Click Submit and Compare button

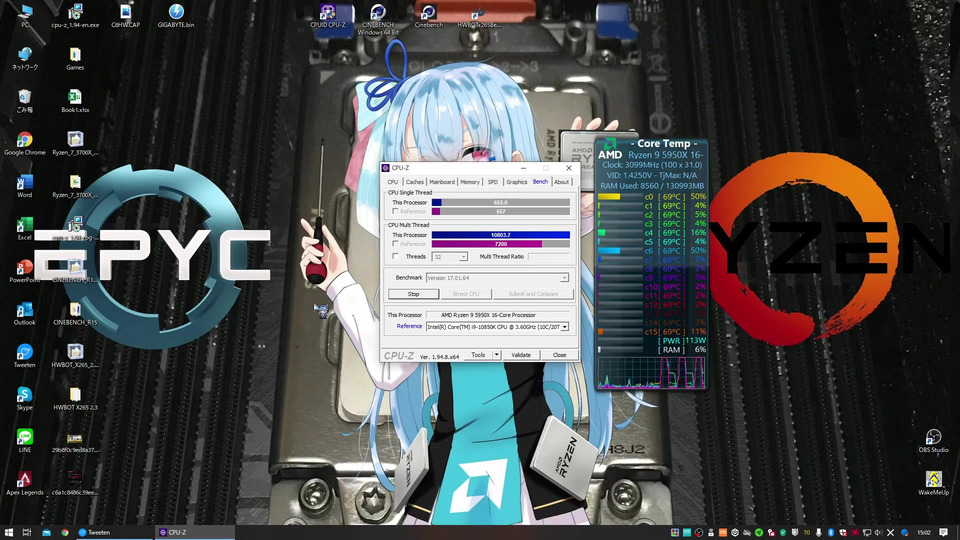[533, 294]
